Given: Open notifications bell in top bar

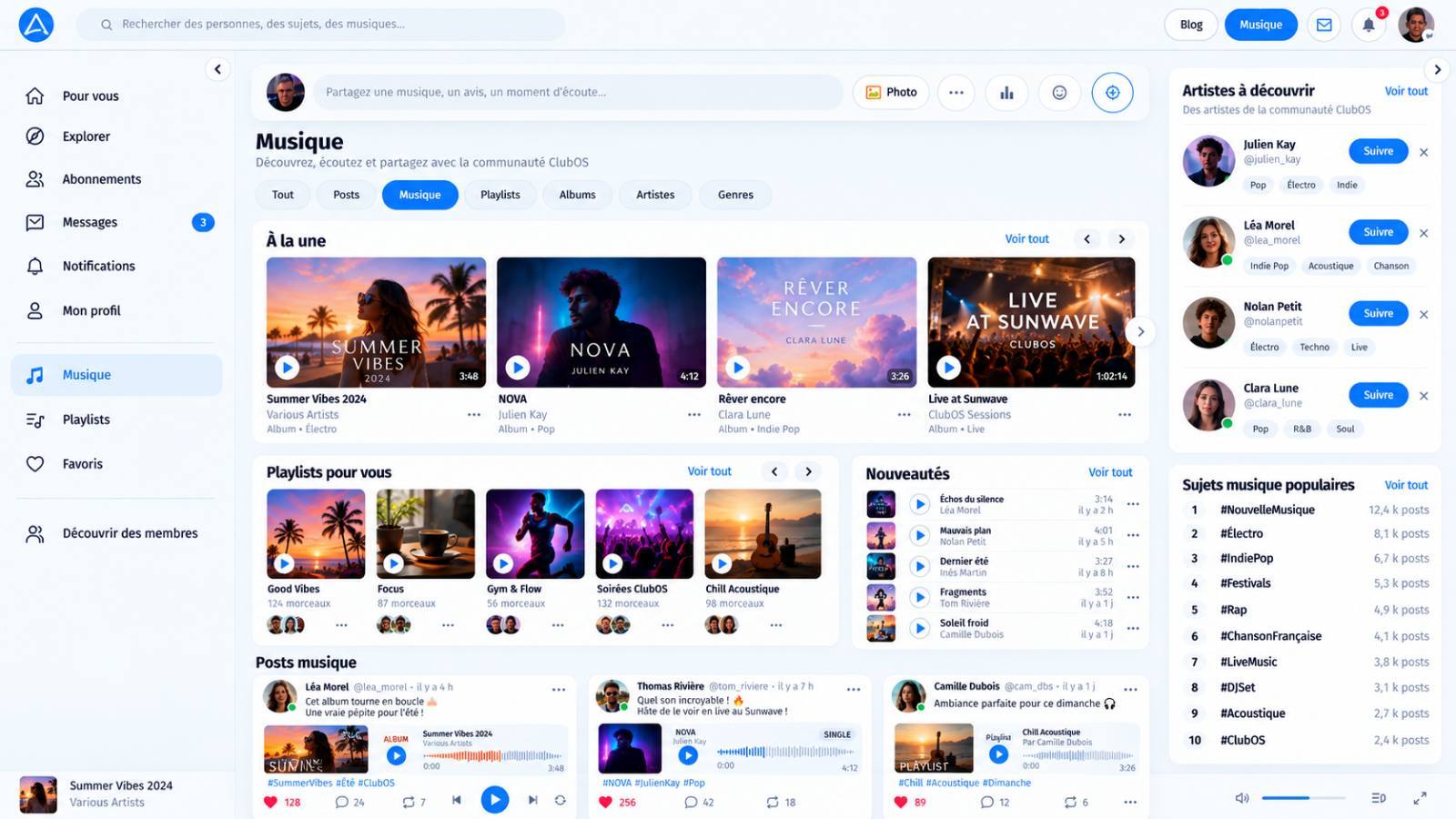Looking at the screenshot, I should coord(1369,25).
